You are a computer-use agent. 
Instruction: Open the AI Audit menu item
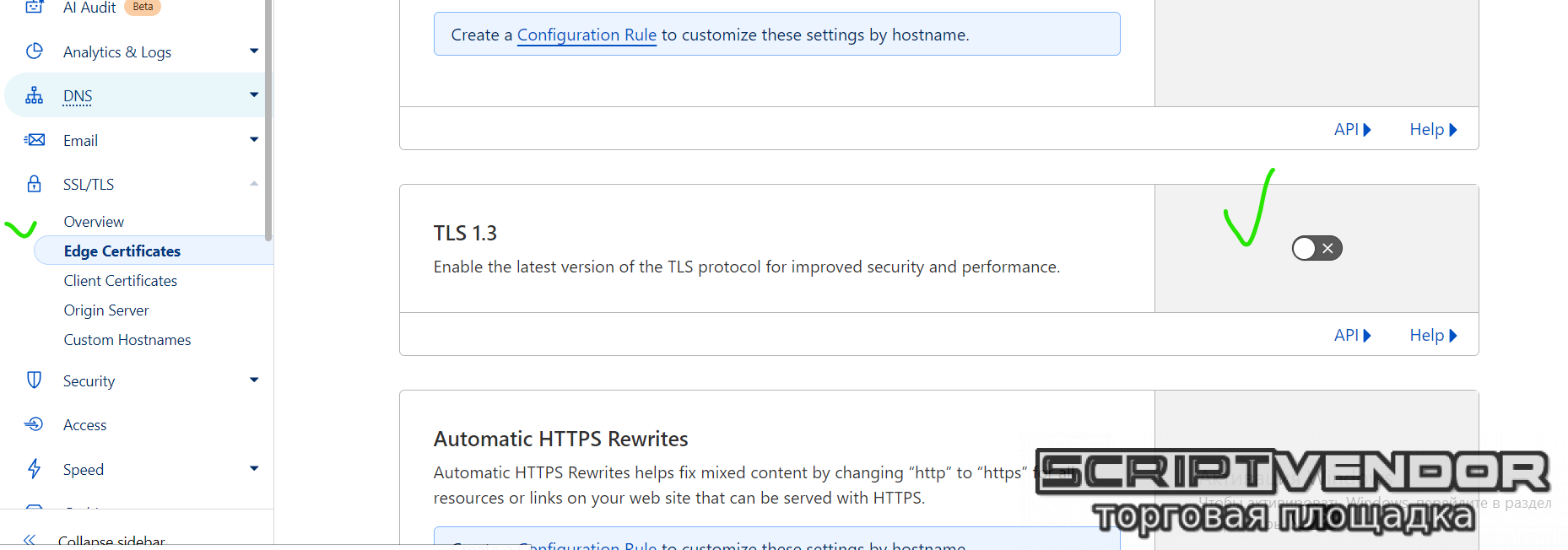point(89,8)
